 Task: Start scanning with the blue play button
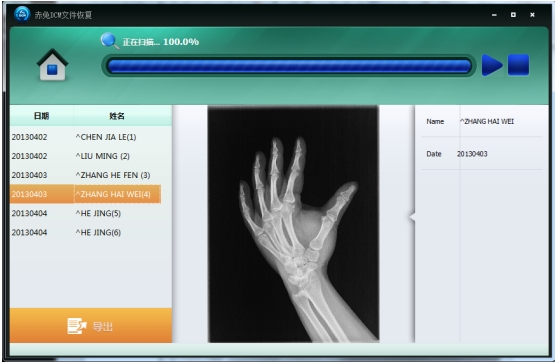pyautogui.click(x=492, y=65)
